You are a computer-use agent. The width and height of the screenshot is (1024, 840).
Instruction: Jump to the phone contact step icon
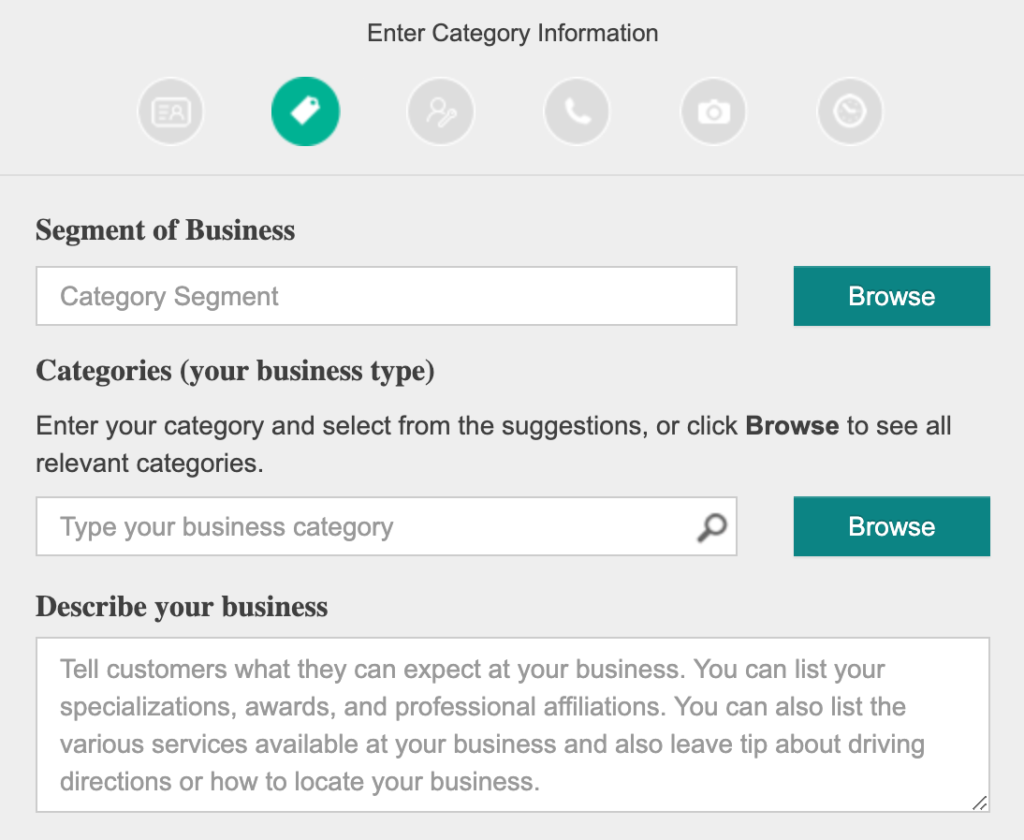577,112
